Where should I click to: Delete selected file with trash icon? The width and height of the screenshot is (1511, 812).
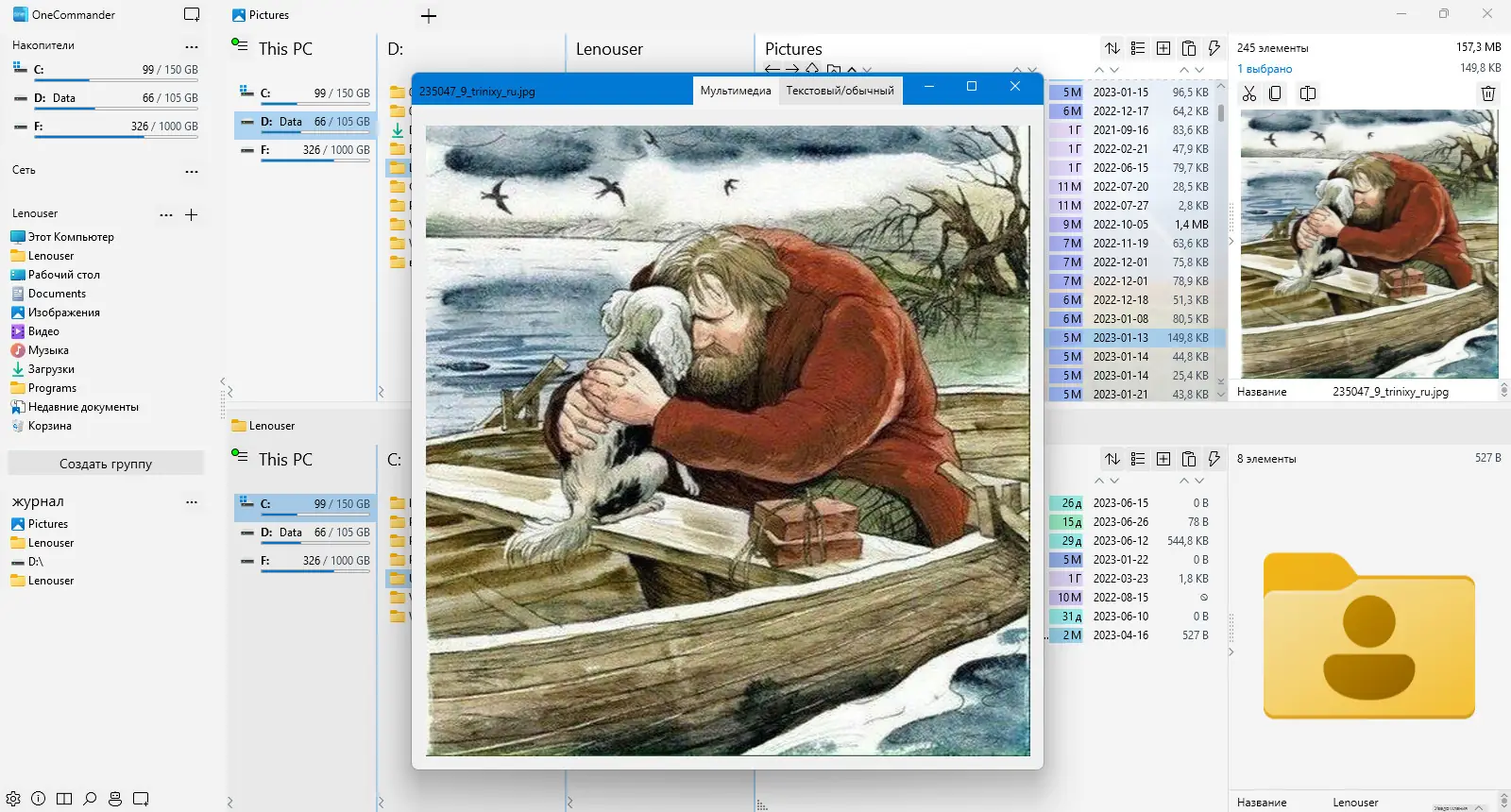[x=1488, y=93]
